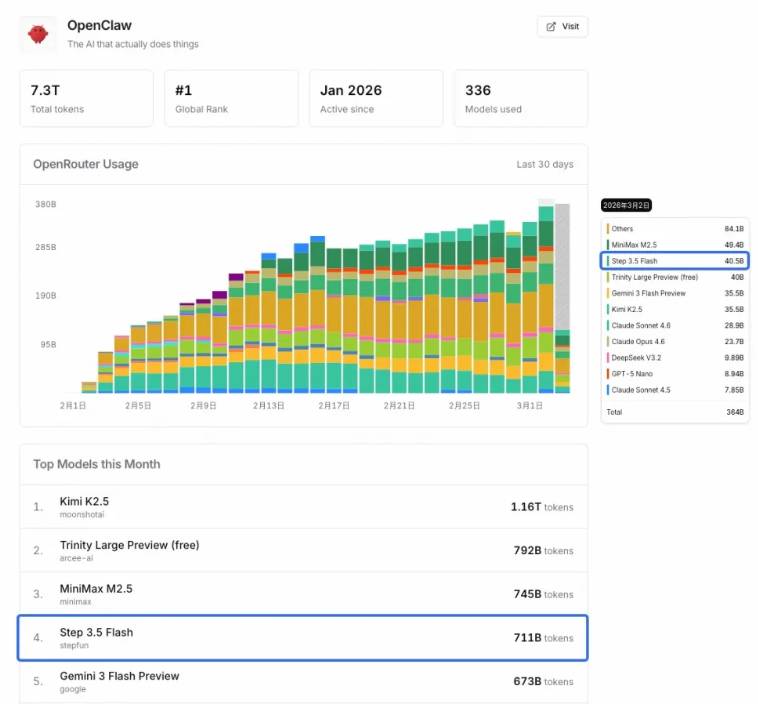Viewport: 758px width, 725px height.
Task: Click the 745B tokens value
Action: (543, 594)
